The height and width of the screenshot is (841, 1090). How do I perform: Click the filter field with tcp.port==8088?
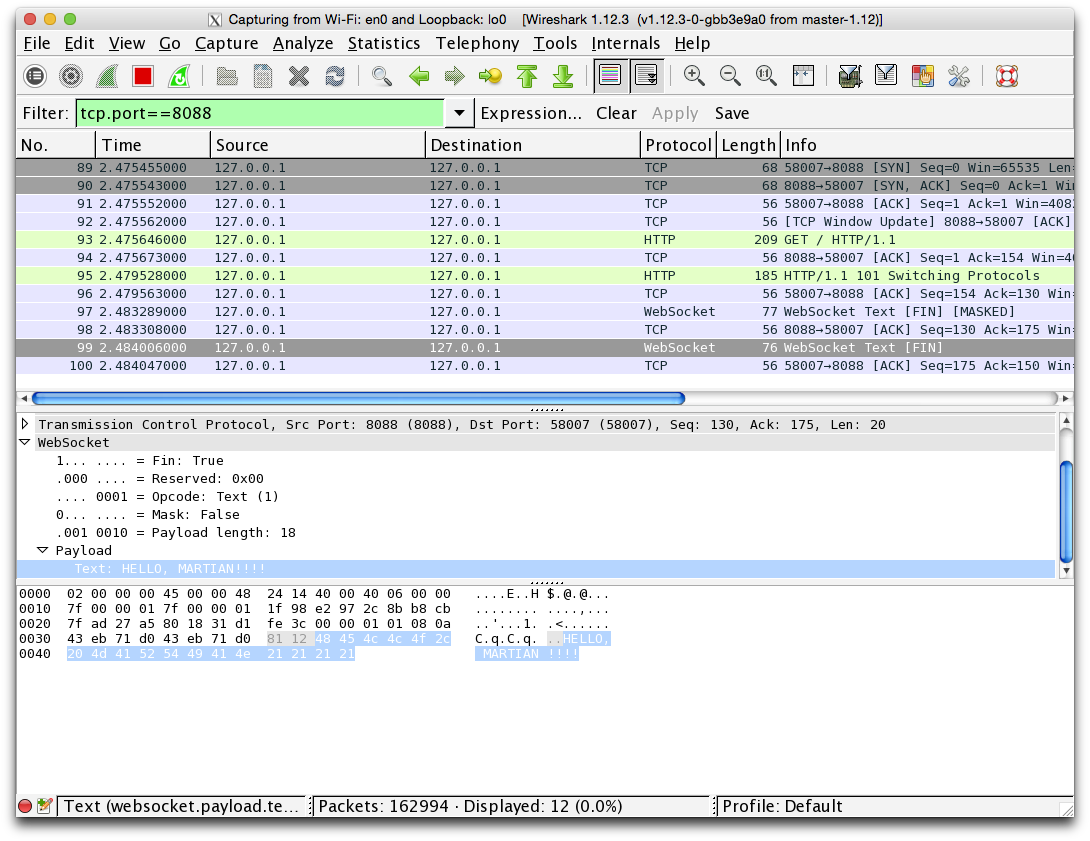(x=260, y=113)
